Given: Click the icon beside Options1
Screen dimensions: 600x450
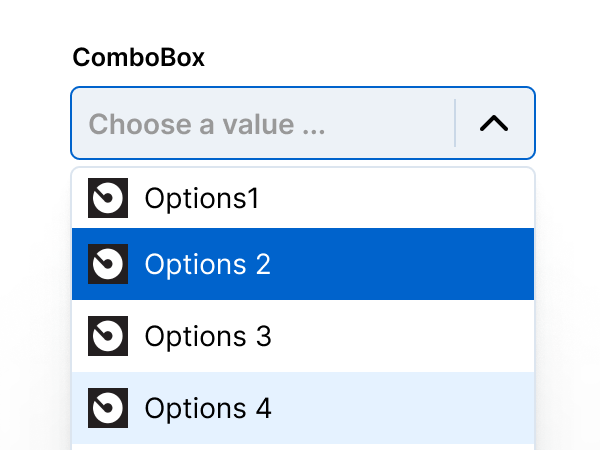Looking at the screenshot, I should (x=107, y=198).
